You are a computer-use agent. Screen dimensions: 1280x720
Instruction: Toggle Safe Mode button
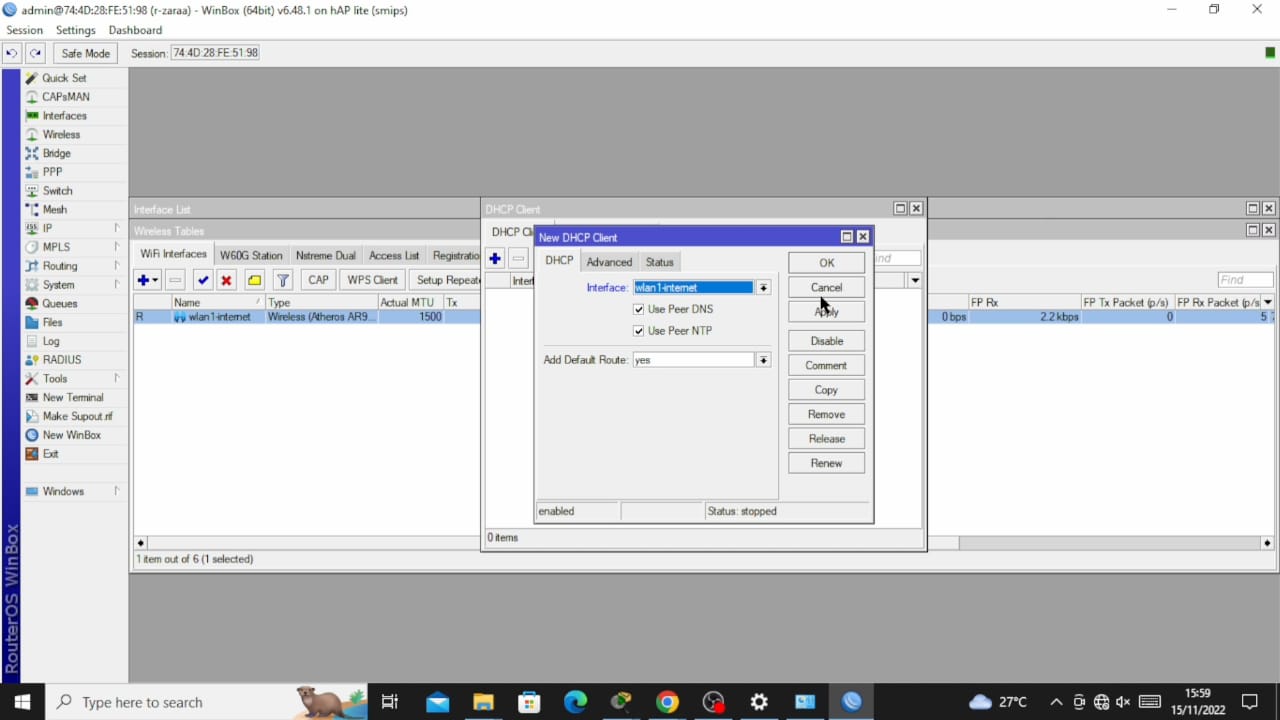click(85, 53)
